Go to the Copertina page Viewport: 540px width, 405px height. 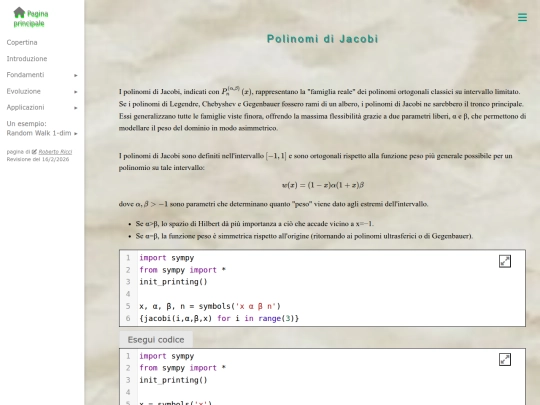click(x=22, y=42)
